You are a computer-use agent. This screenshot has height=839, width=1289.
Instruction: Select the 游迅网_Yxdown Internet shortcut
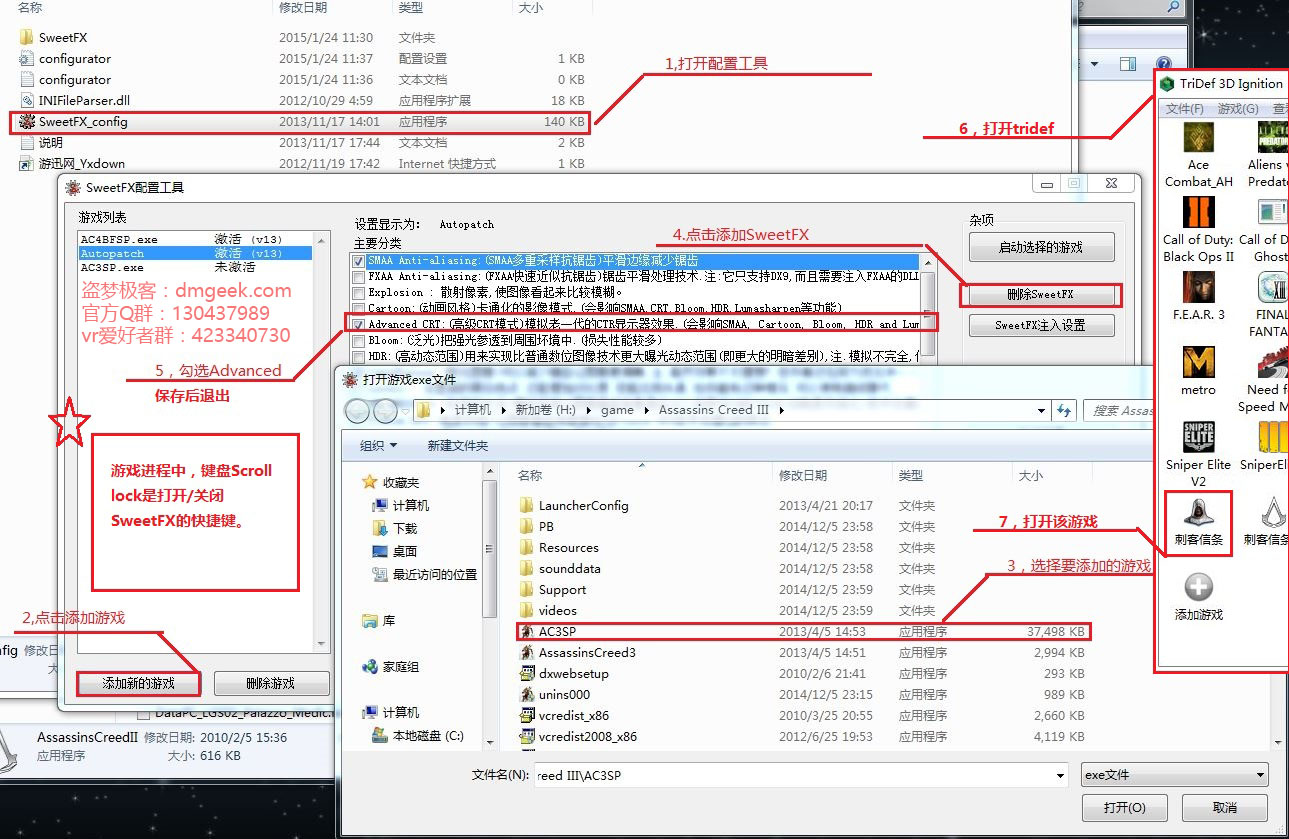(x=72, y=163)
